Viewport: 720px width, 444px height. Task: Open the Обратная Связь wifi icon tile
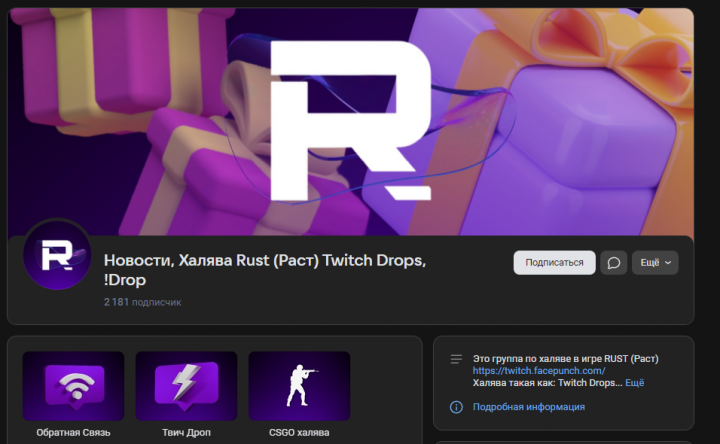73,386
